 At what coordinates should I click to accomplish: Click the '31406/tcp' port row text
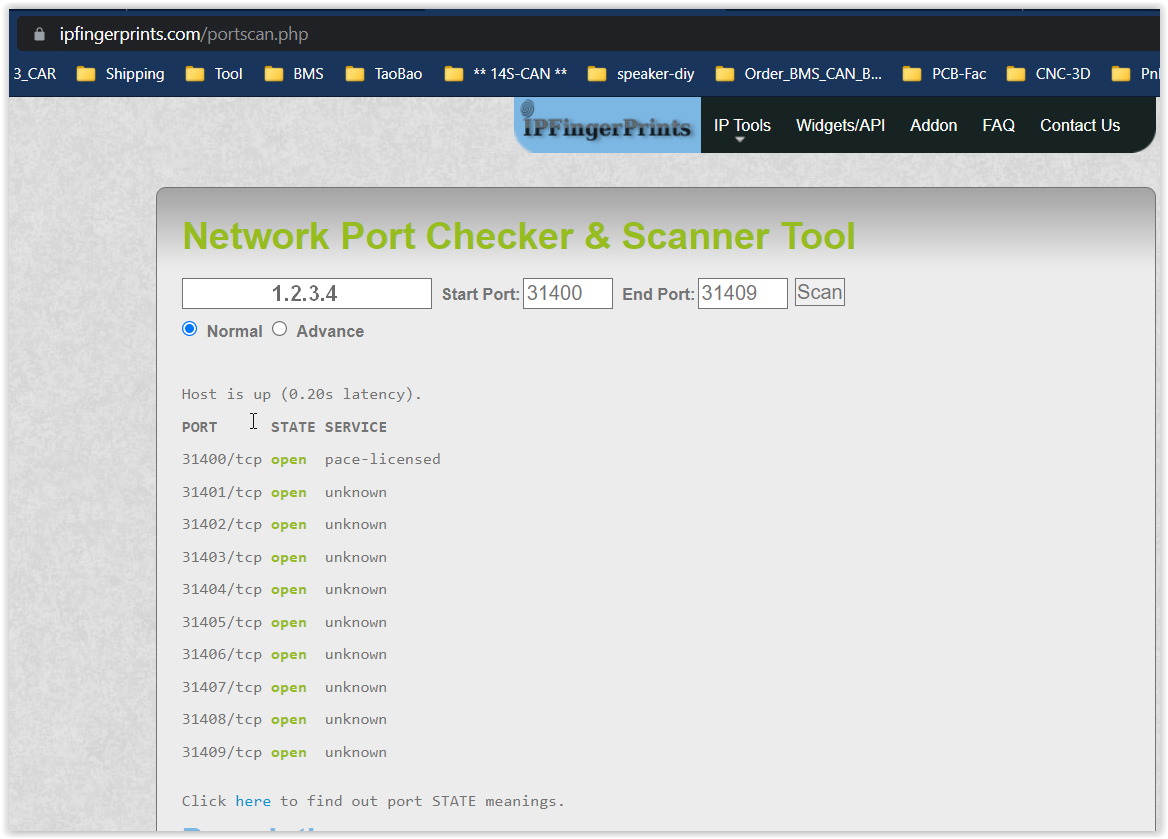222,654
